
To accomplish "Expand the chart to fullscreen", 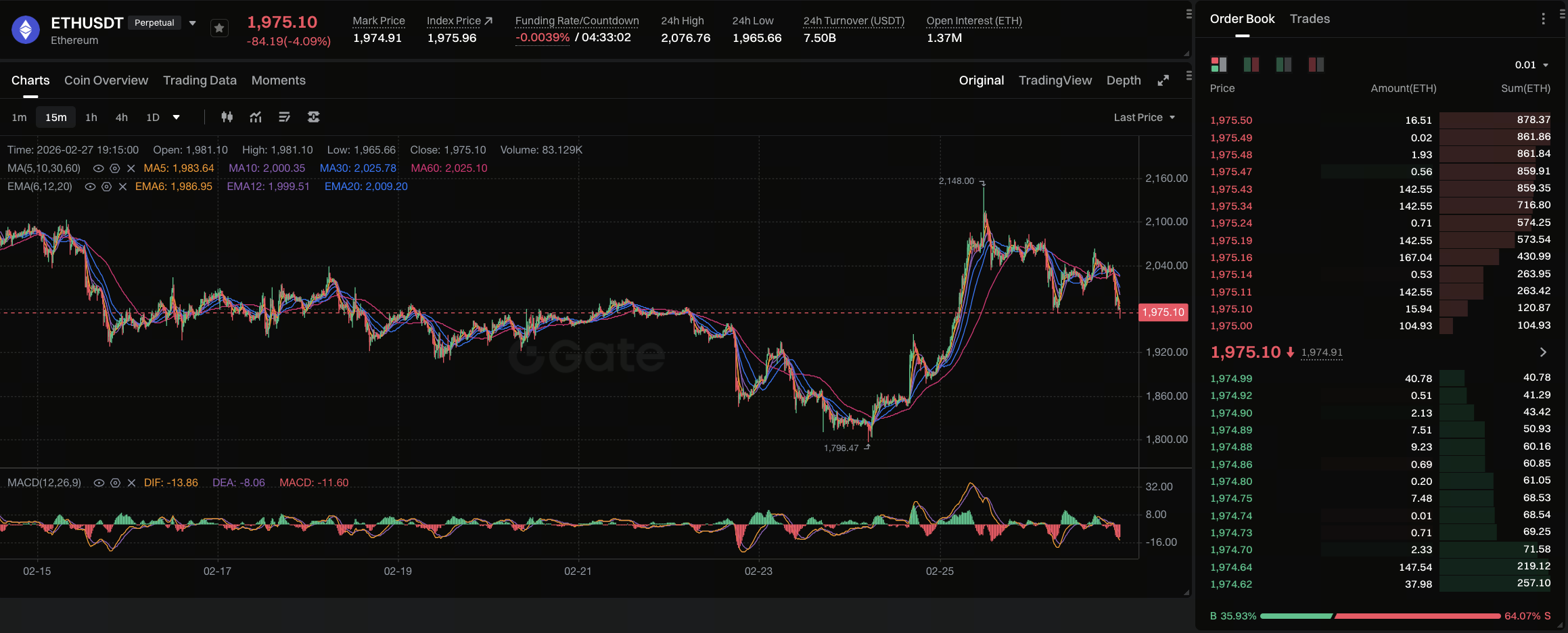I will (x=1163, y=80).
